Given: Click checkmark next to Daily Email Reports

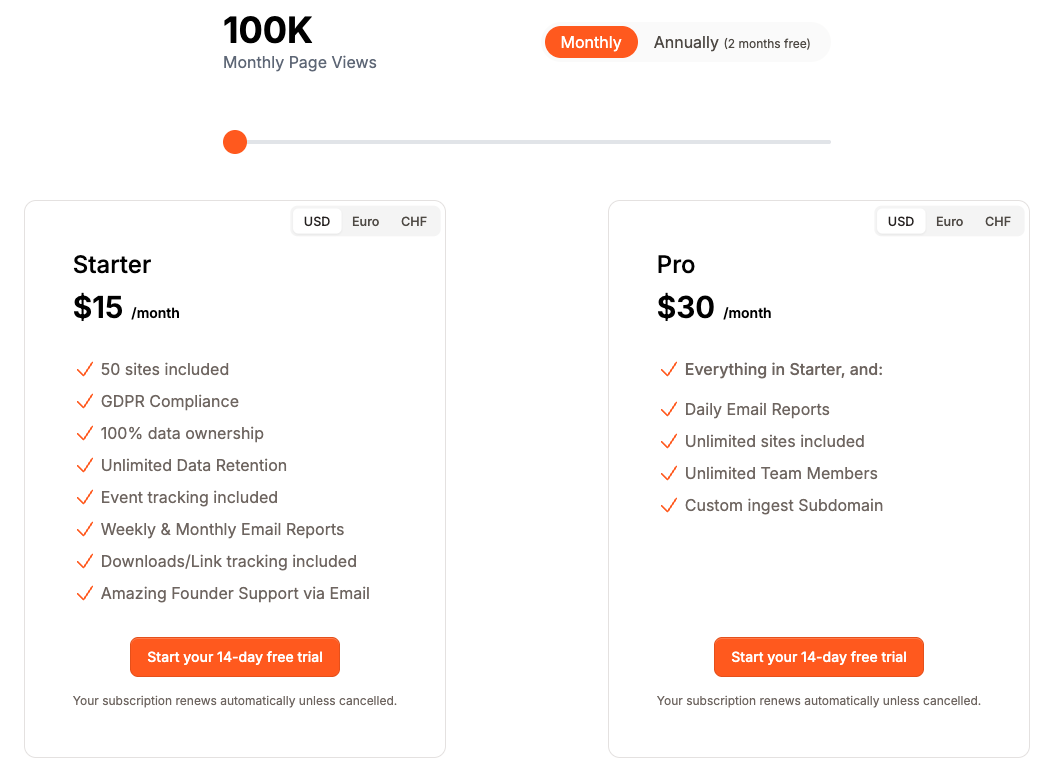Looking at the screenshot, I should (x=669, y=410).
